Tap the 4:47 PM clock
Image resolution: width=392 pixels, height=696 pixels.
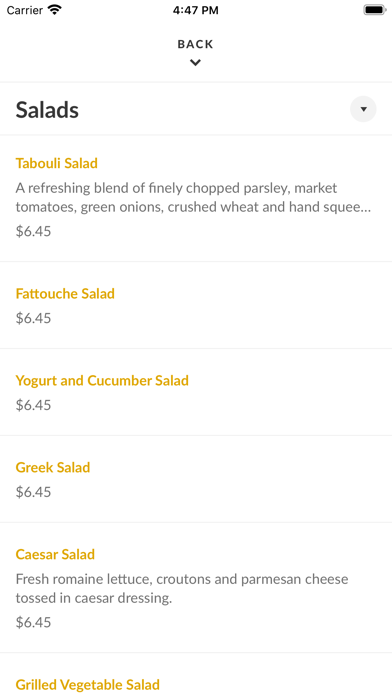tap(196, 10)
